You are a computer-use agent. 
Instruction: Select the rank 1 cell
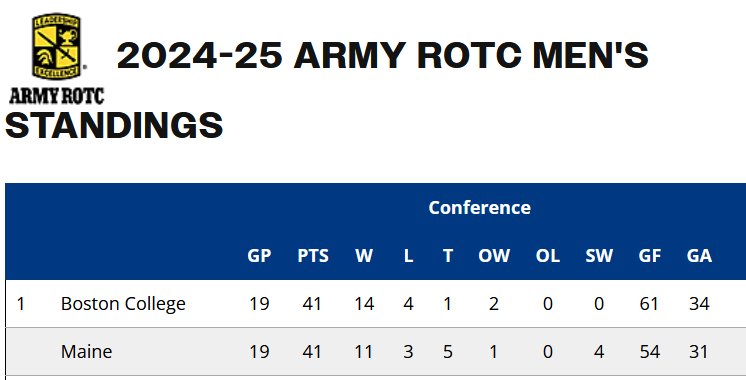click(x=20, y=303)
